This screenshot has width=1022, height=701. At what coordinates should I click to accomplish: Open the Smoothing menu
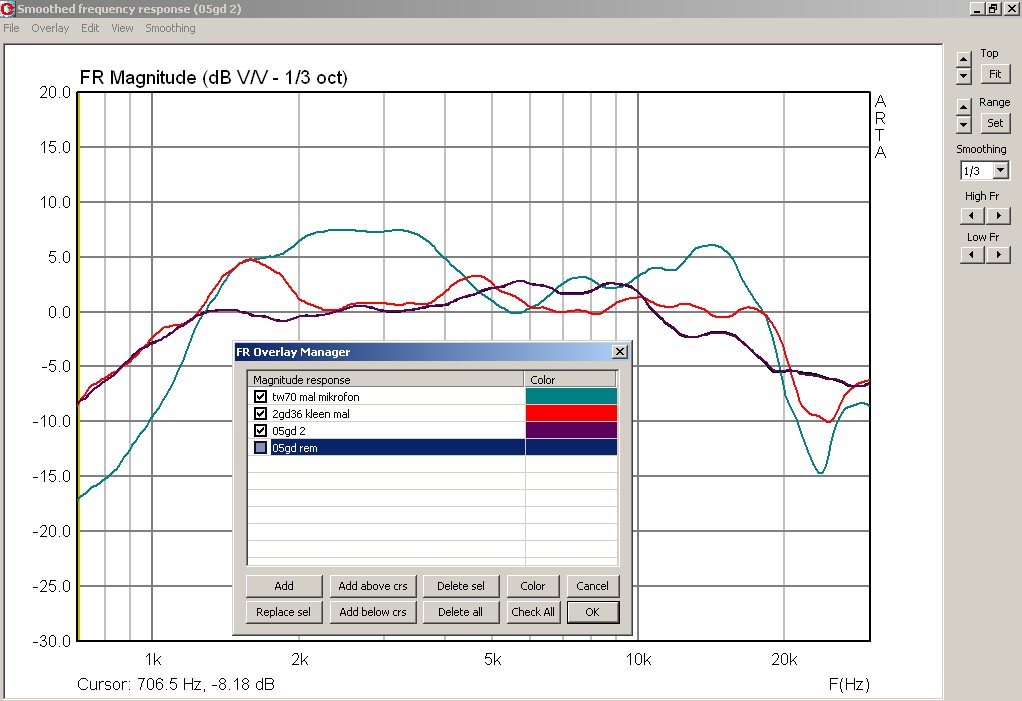[170, 28]
